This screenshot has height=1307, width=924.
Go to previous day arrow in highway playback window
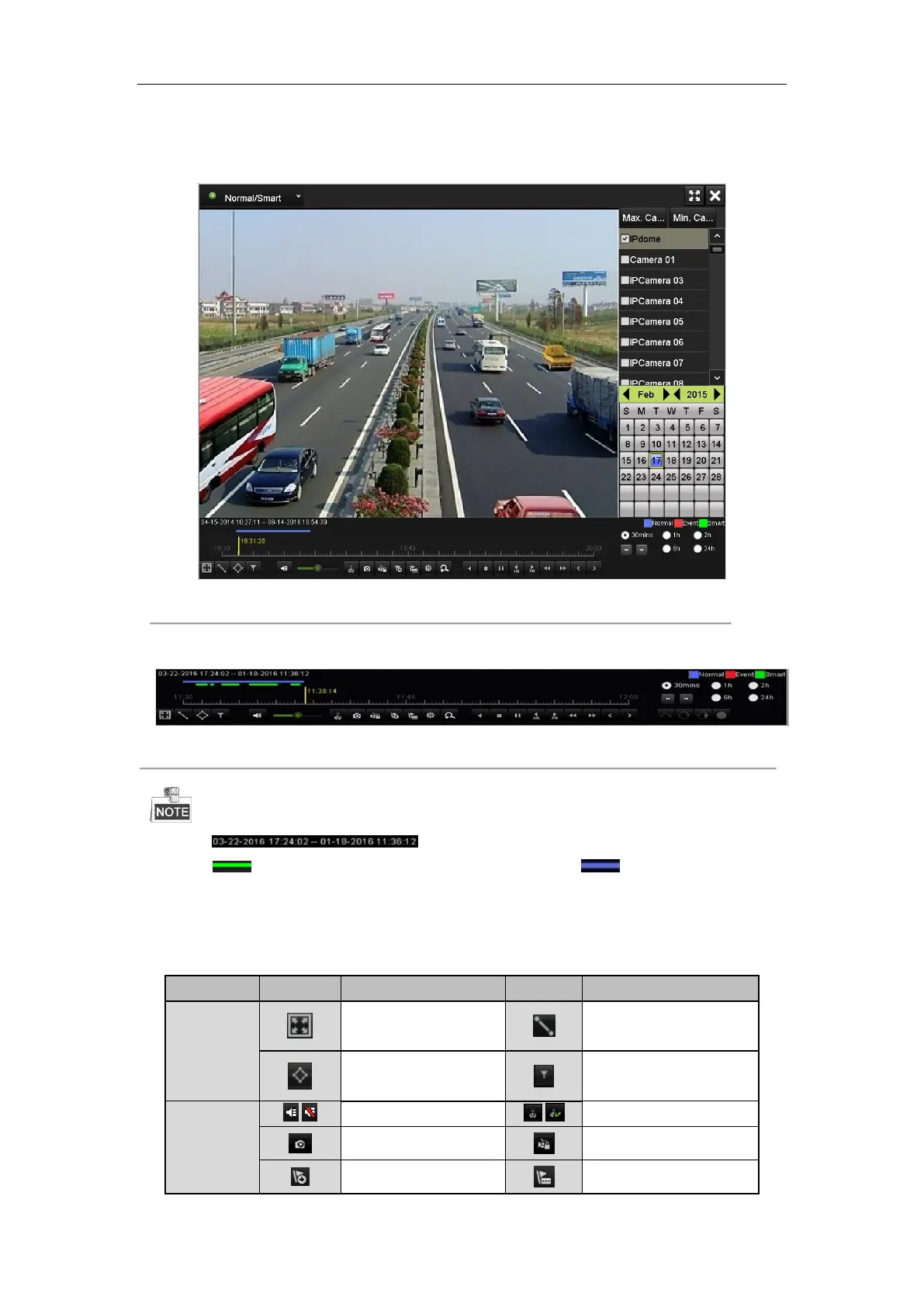coord(579,568)
